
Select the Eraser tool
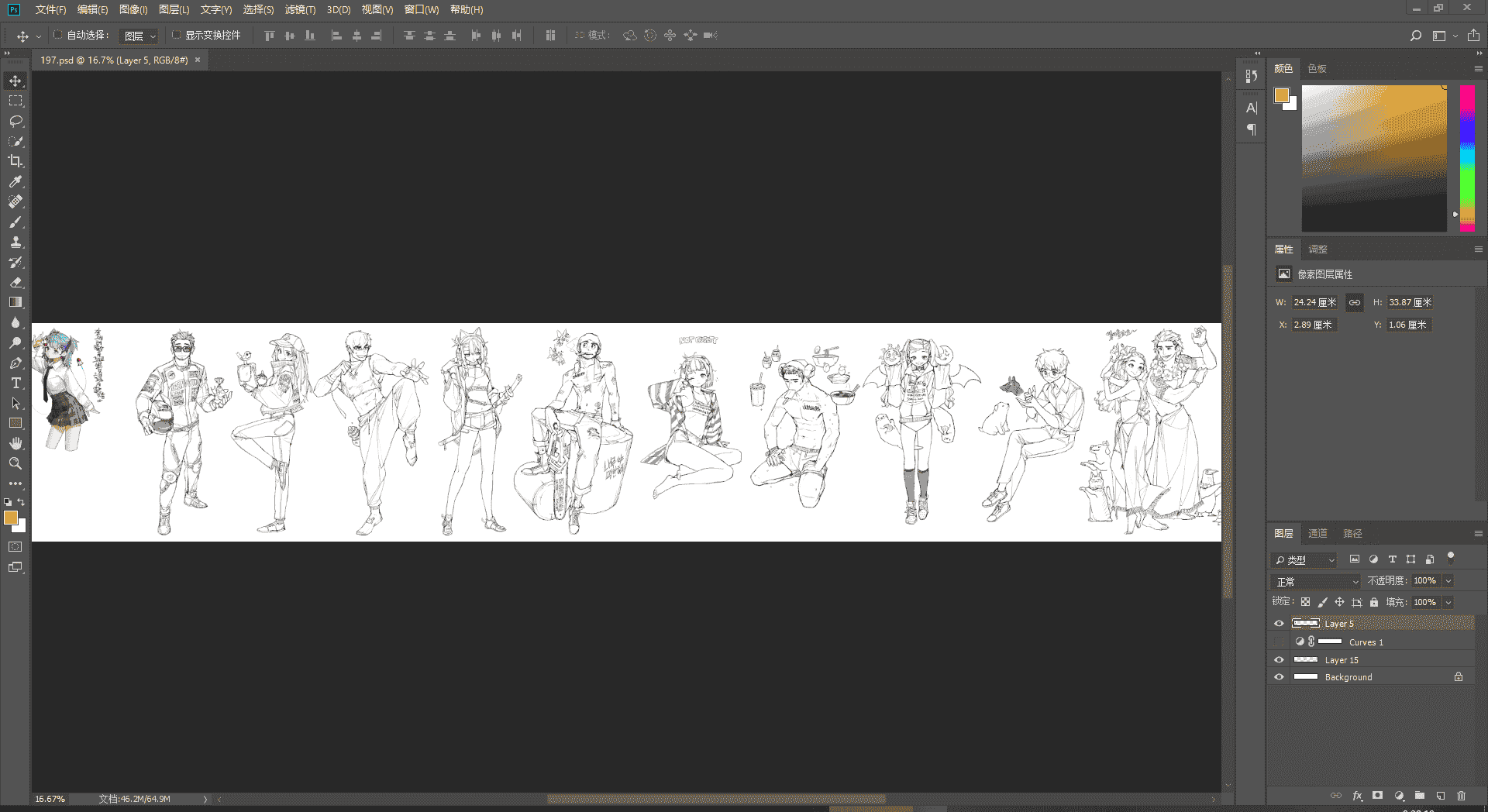point(15,282)
